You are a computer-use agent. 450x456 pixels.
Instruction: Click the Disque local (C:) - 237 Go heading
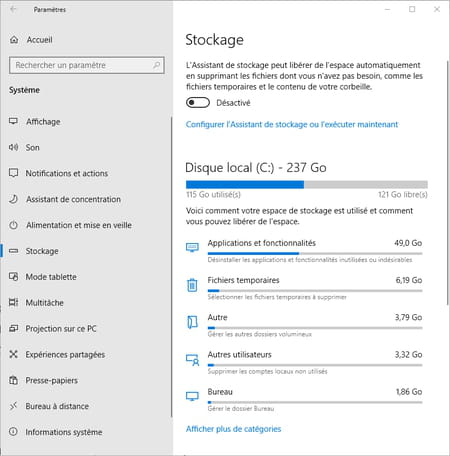[x=256, y=168]
